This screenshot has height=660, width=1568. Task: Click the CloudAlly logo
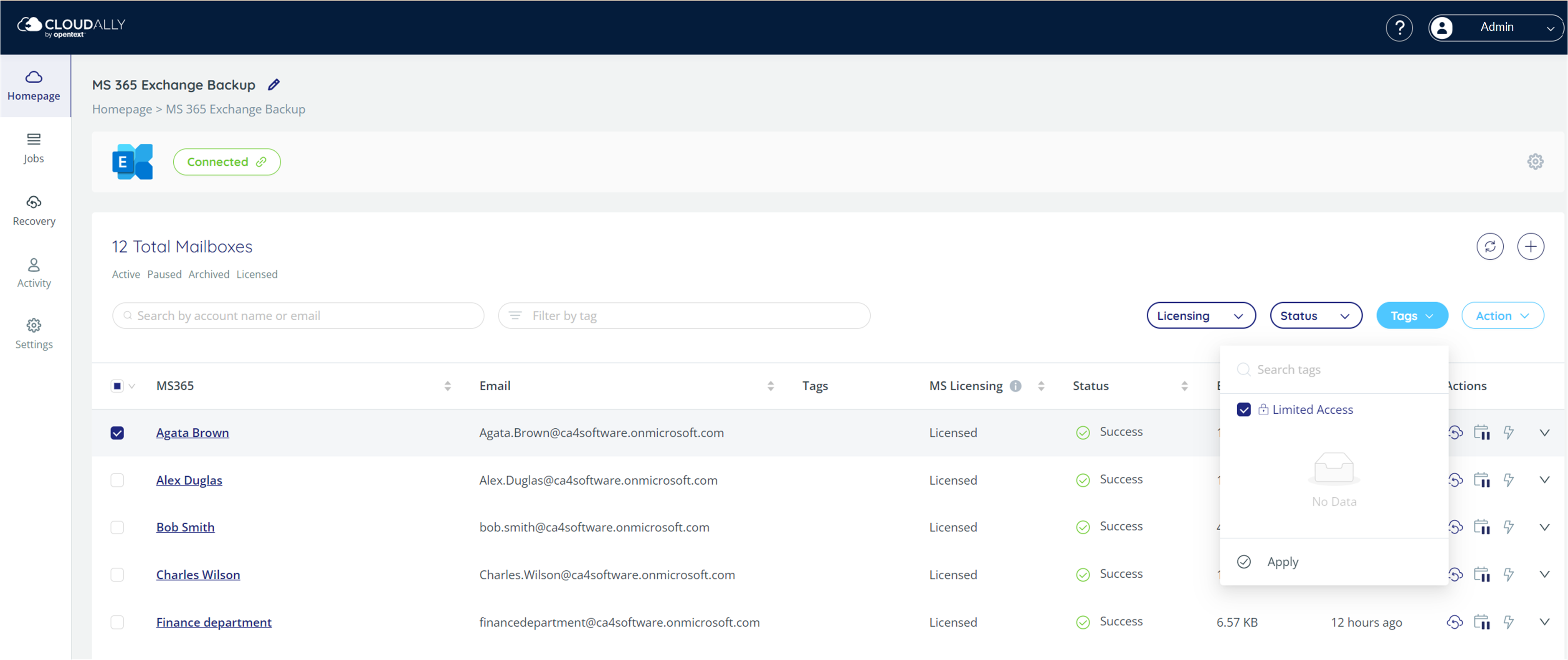71,27
